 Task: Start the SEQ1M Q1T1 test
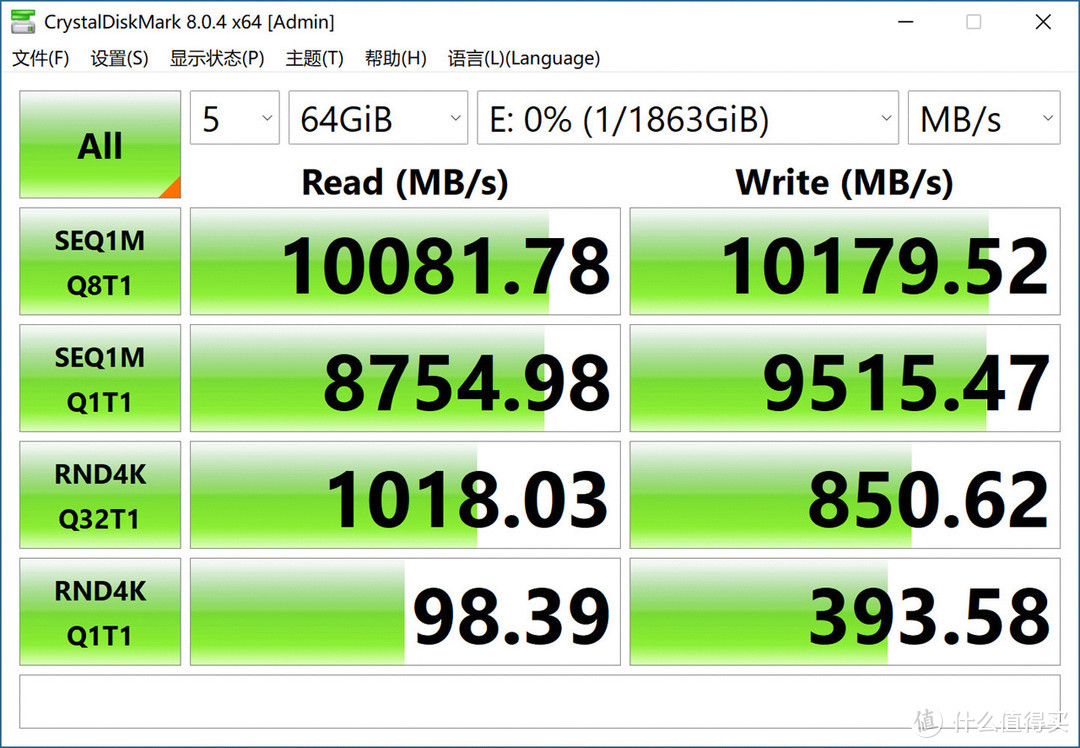tap(100, 378)
